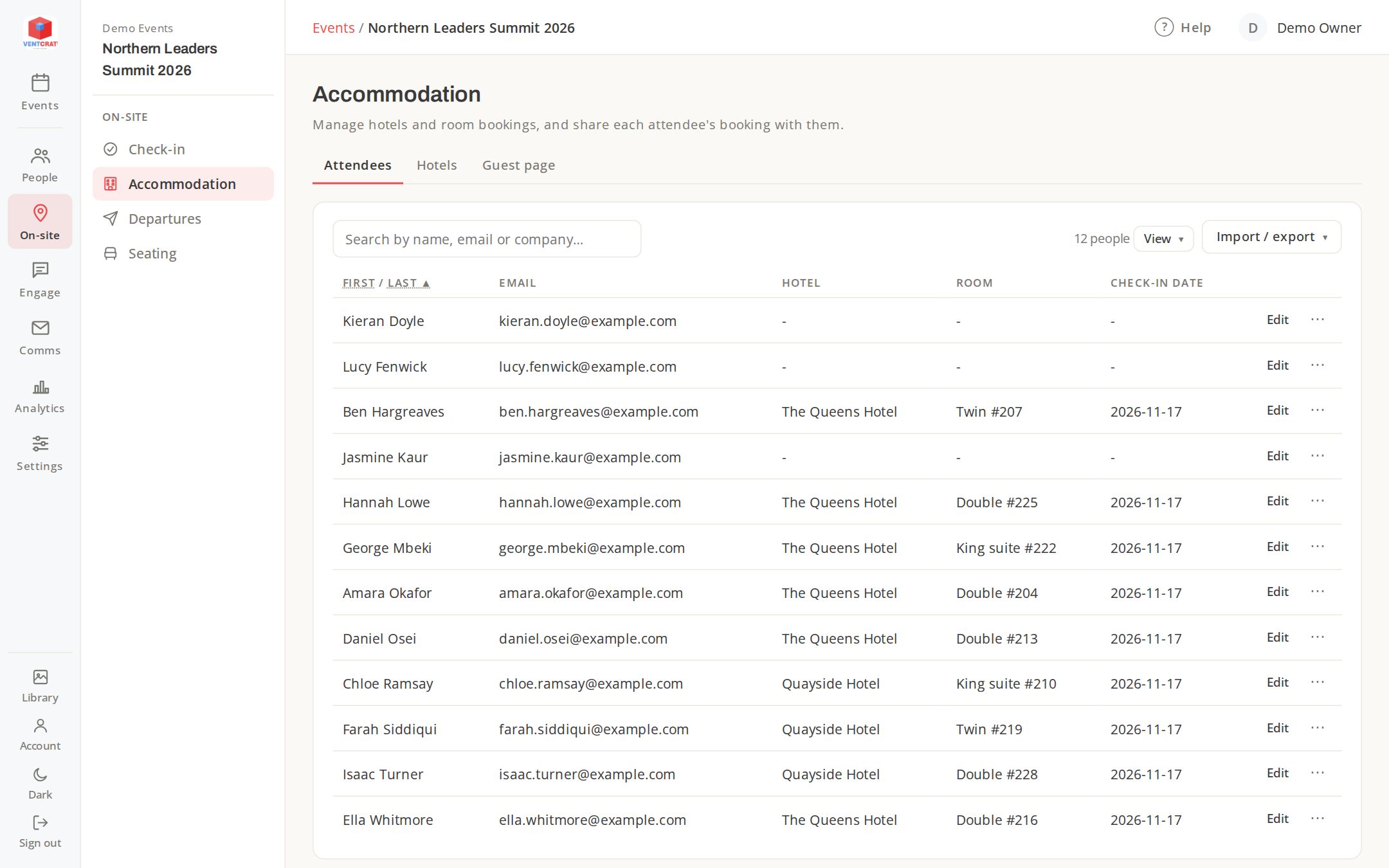This screenshot has height=868, width=1389.
Task: Click Daniel Osei's Double #213 cell
Action: 997,638
